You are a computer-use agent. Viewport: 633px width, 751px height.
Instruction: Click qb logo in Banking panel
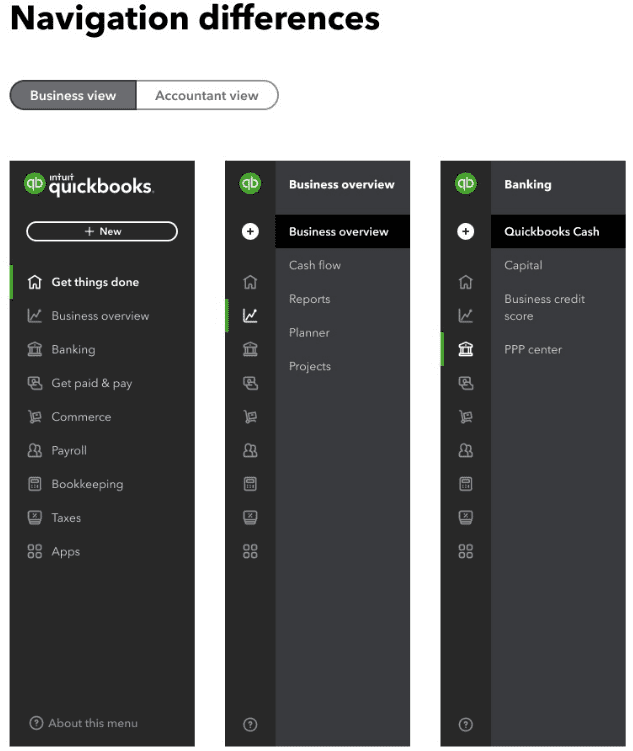pos(465,183)
